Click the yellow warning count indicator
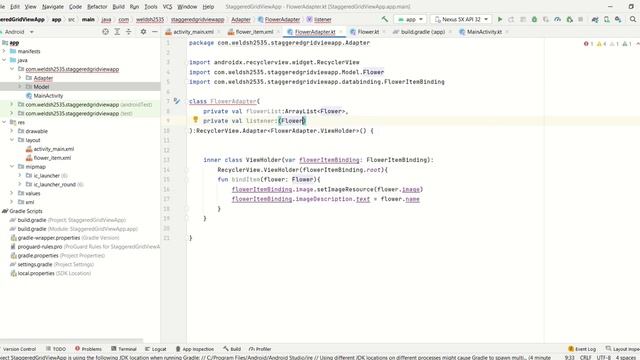The image size is (640, 360). (601, 44)
